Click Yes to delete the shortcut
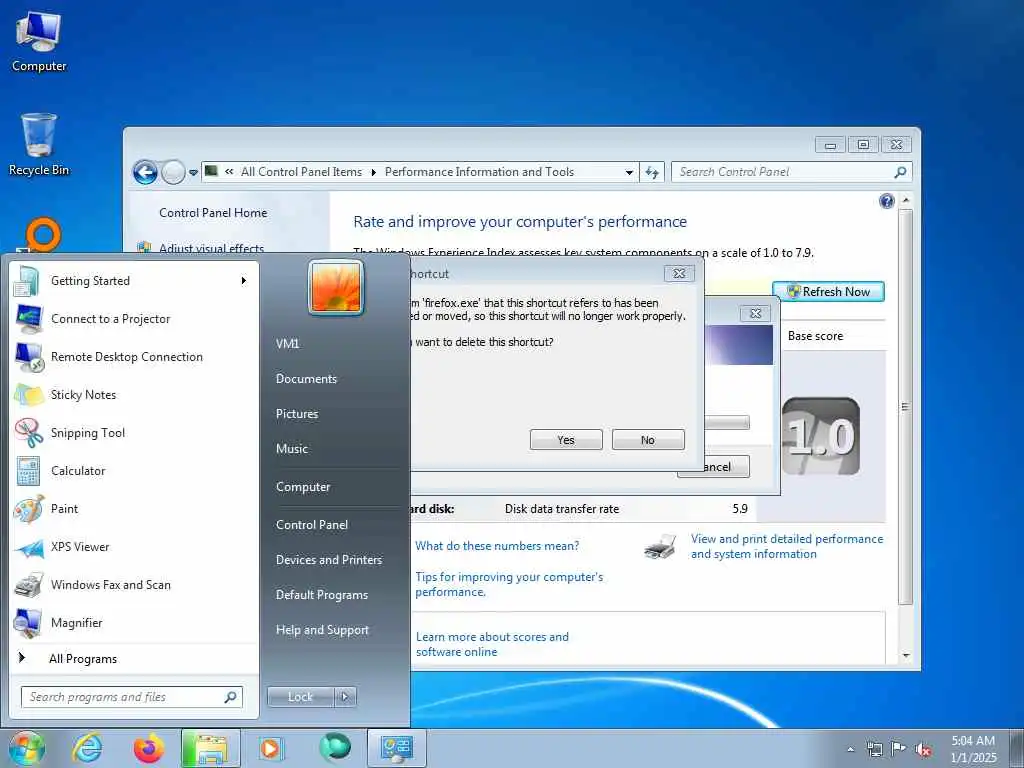The height and width of the screenshot is (768, 1024). (566, 440)
